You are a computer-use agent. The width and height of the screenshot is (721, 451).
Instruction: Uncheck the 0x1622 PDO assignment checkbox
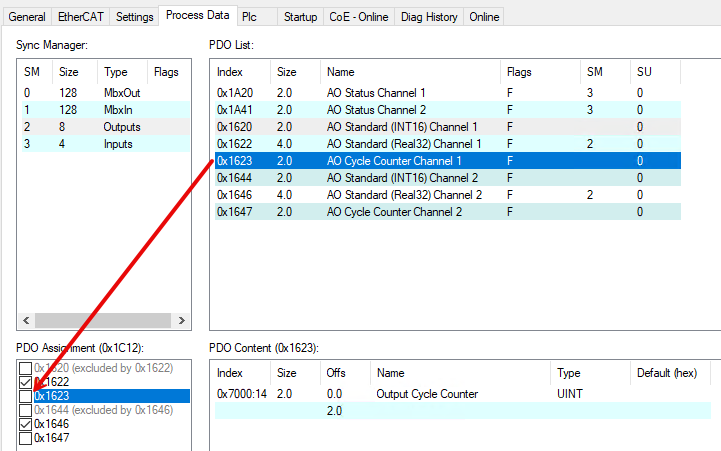point(25,382)
